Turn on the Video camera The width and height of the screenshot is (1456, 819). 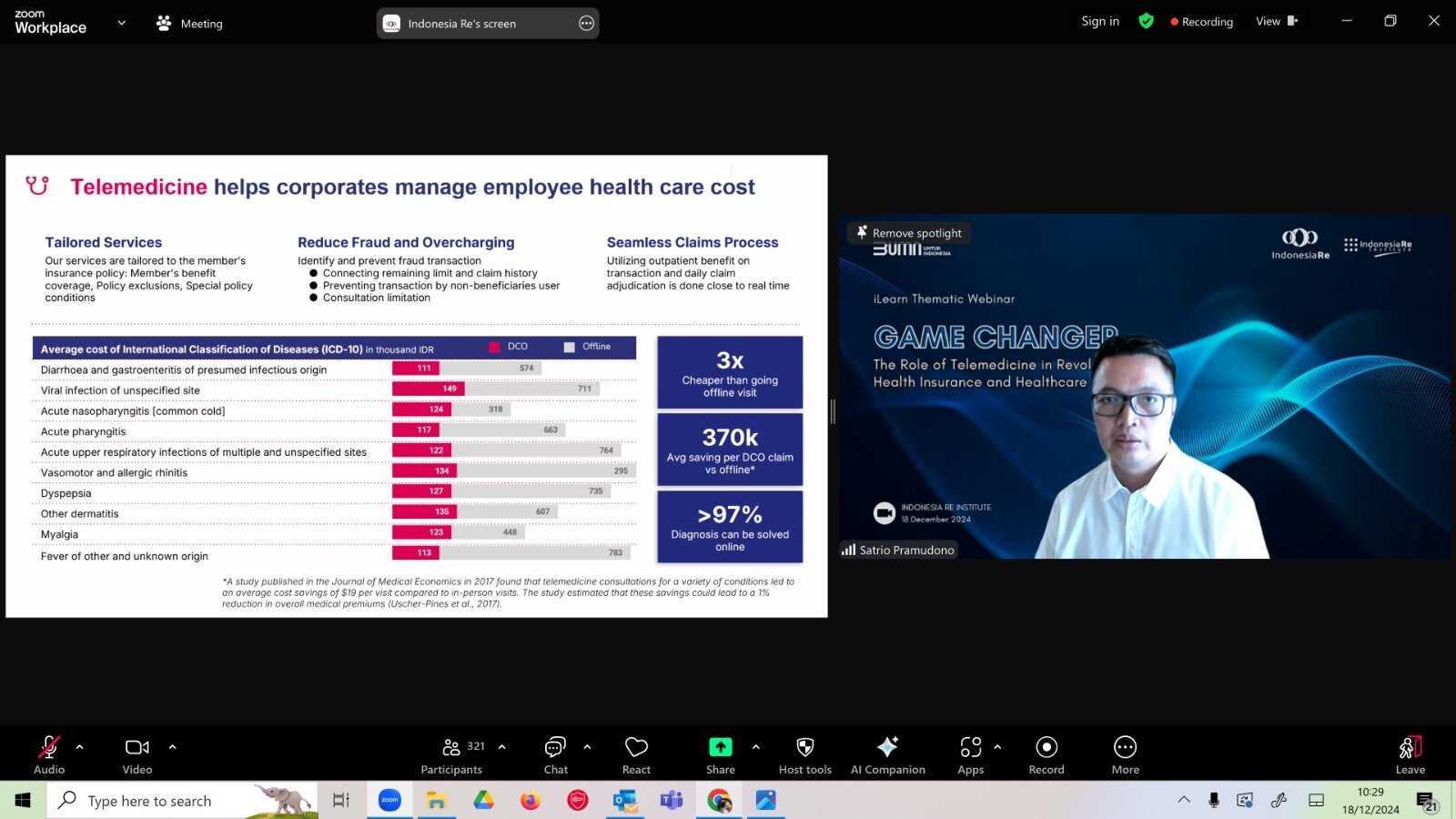click(x=137, y=754)
